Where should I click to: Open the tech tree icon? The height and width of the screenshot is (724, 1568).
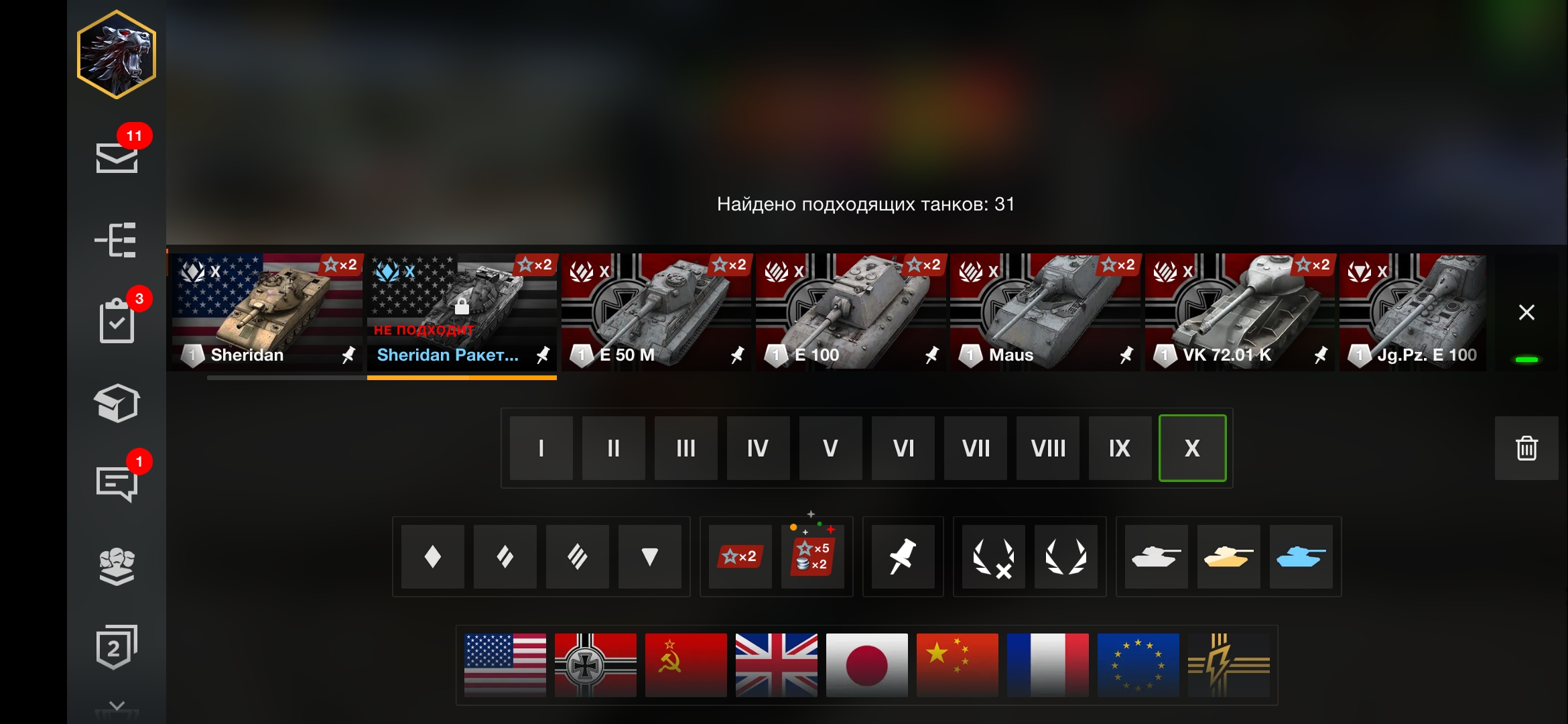pos(116,240)
